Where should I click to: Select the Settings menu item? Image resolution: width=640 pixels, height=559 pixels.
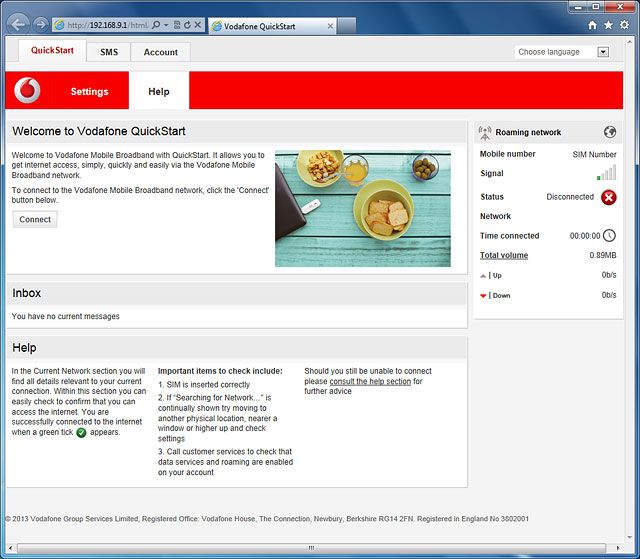pyautogui.click(x=89, y=91)
